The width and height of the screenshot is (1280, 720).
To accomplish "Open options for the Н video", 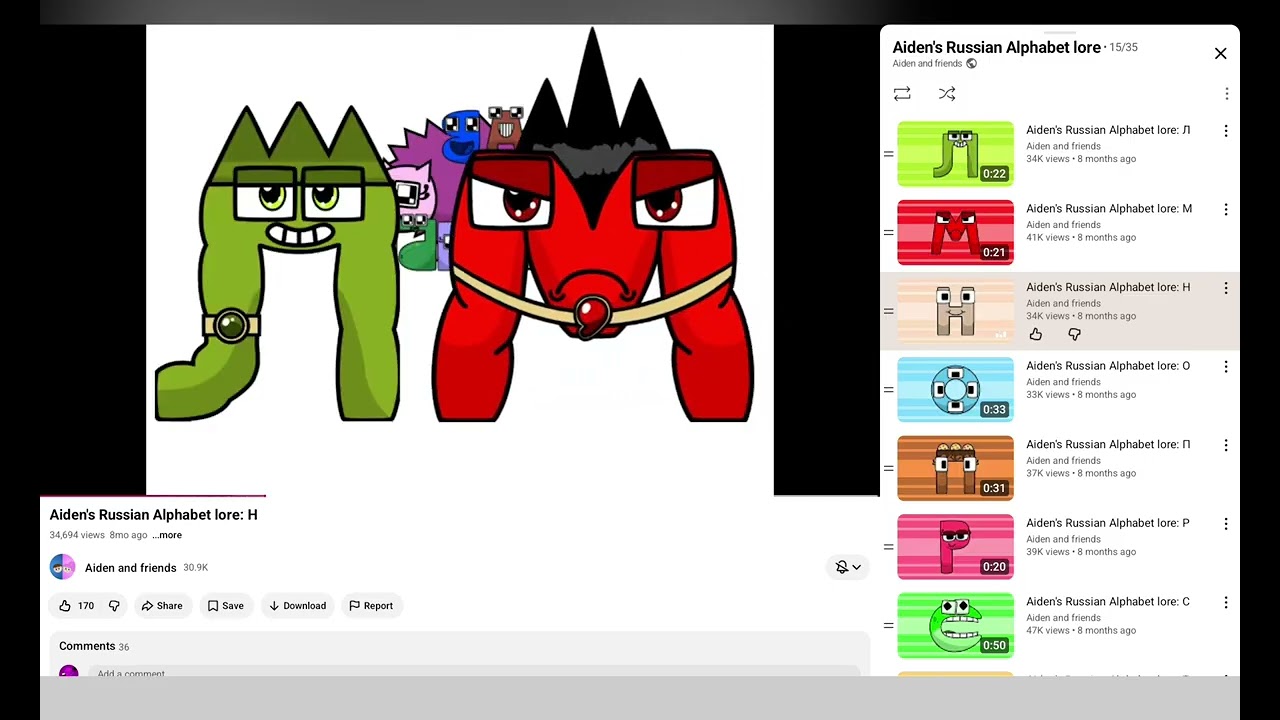I will click(1226, 288).
